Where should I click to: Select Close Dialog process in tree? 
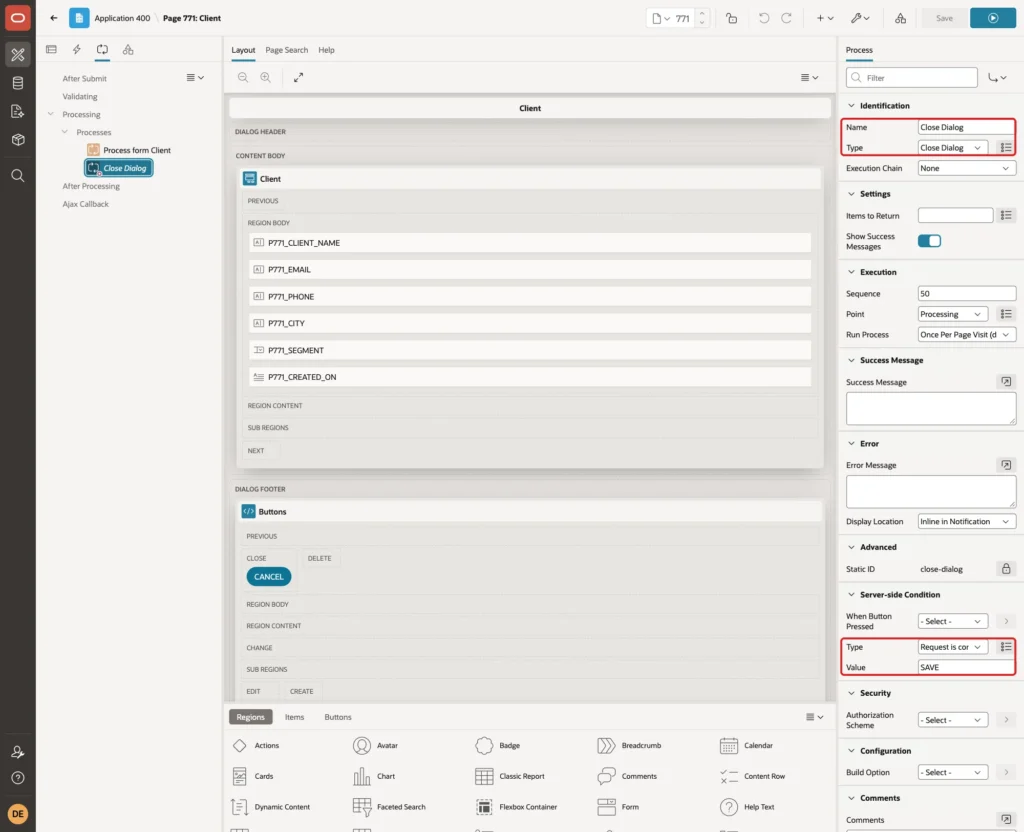(119, 168)
